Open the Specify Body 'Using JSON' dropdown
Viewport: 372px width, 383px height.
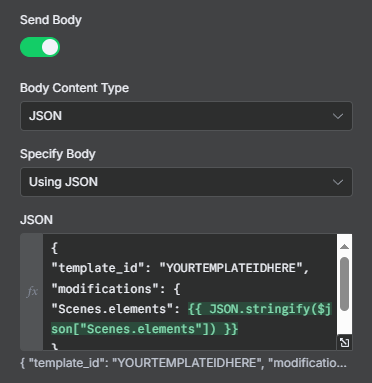pos(186,182)
